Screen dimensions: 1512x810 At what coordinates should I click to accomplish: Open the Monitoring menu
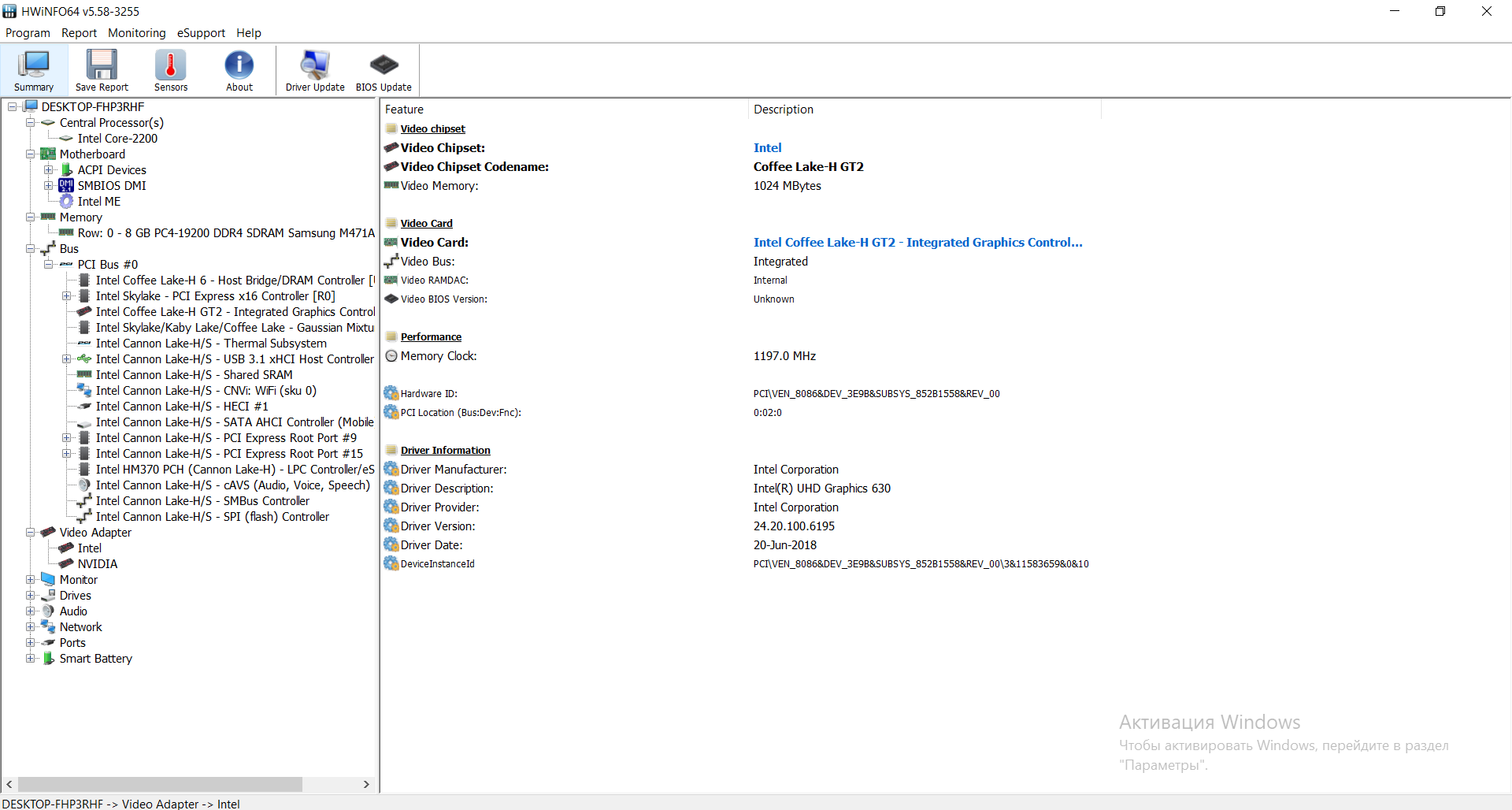click(137, 33)
